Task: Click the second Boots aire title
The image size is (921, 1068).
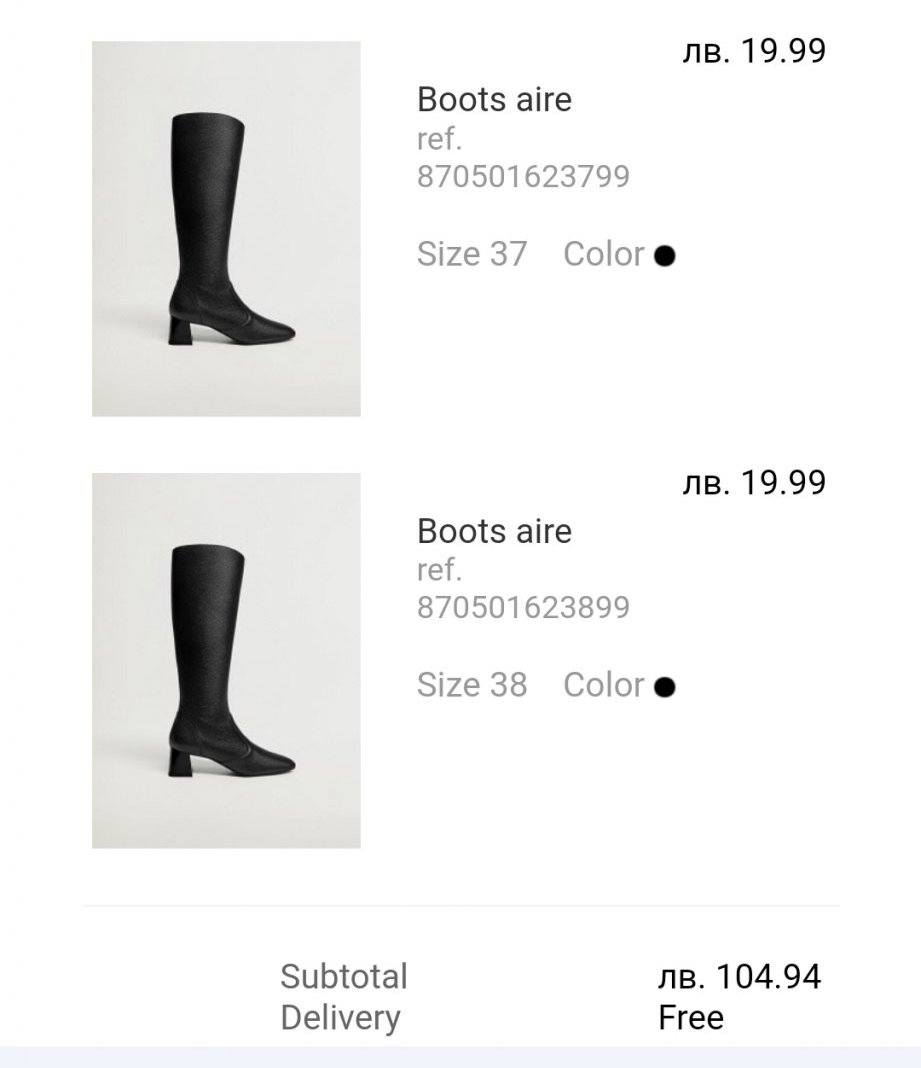Action: click(x=494, y=530)
